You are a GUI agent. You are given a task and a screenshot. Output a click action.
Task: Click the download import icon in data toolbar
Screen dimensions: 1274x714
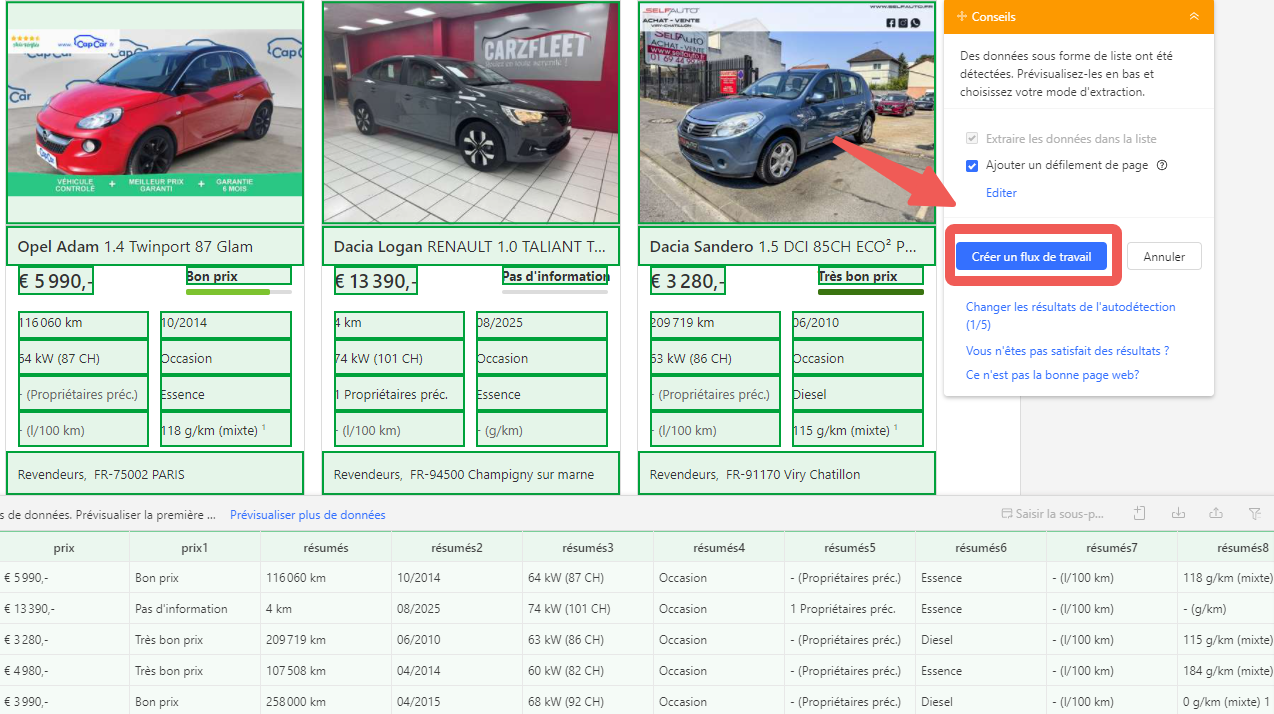(x=1178, y=514)
